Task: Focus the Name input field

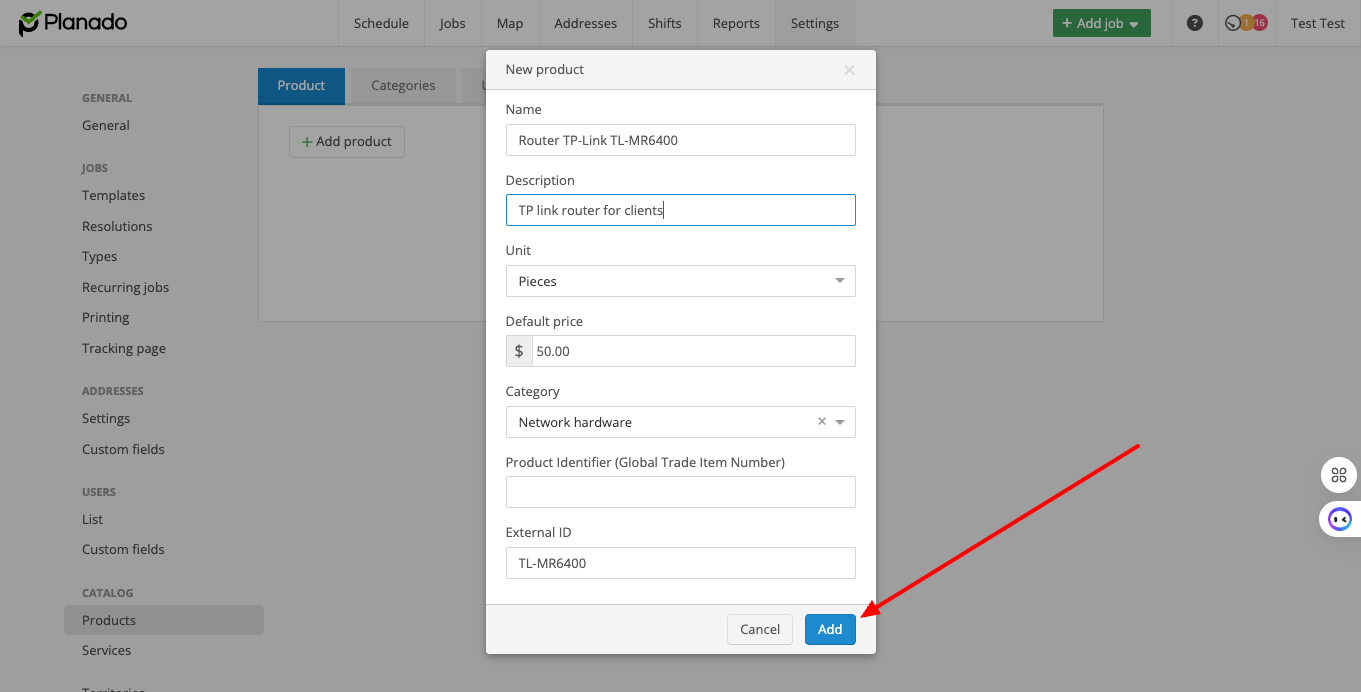Action: coord(681,140)
